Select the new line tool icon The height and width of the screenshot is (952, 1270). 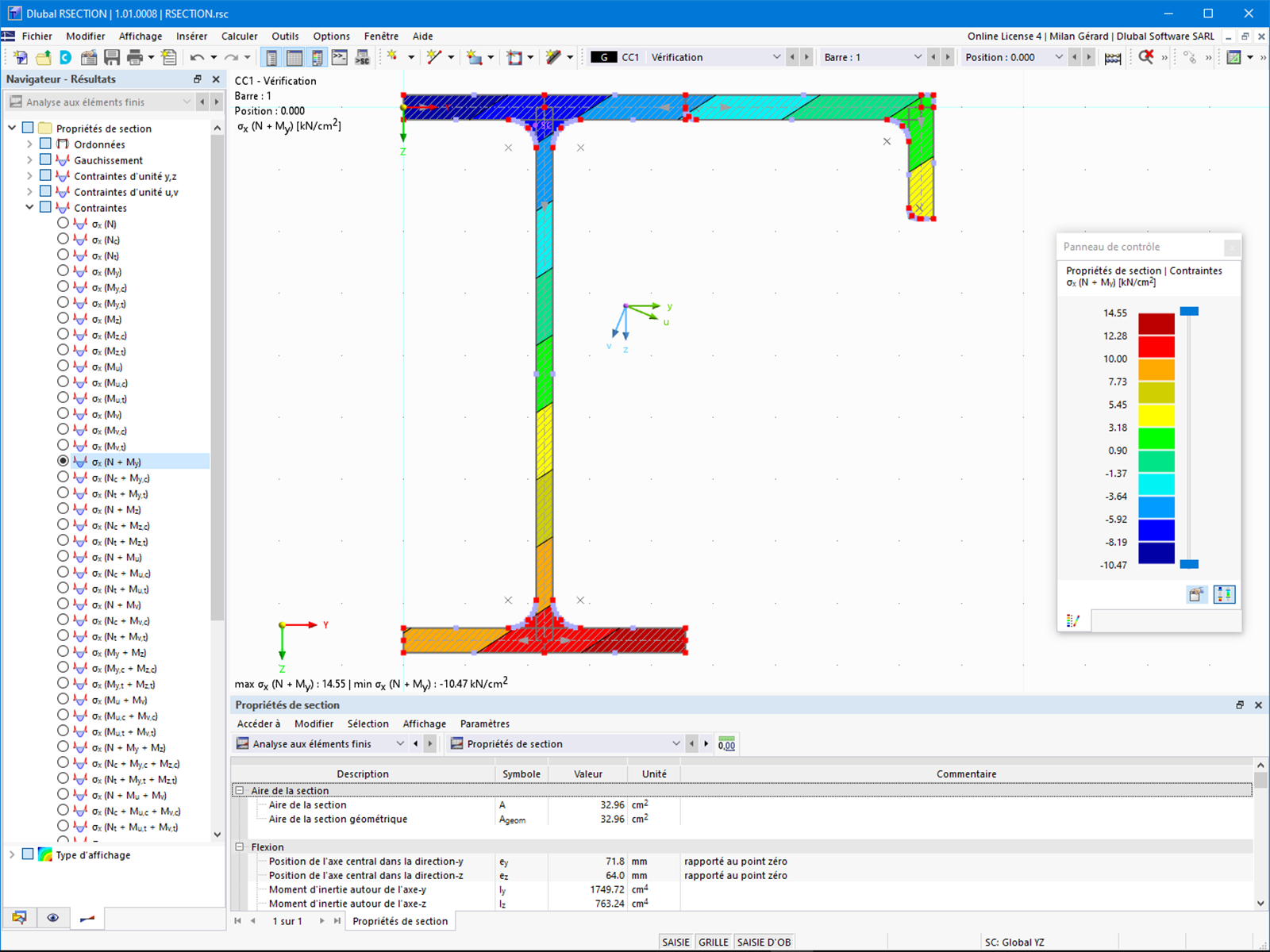coord(433,56)
